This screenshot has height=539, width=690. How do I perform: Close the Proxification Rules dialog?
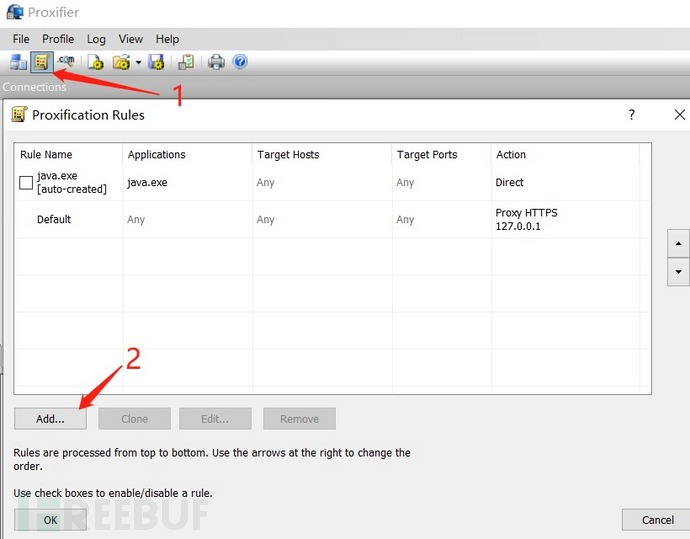[x=679, y=115]
